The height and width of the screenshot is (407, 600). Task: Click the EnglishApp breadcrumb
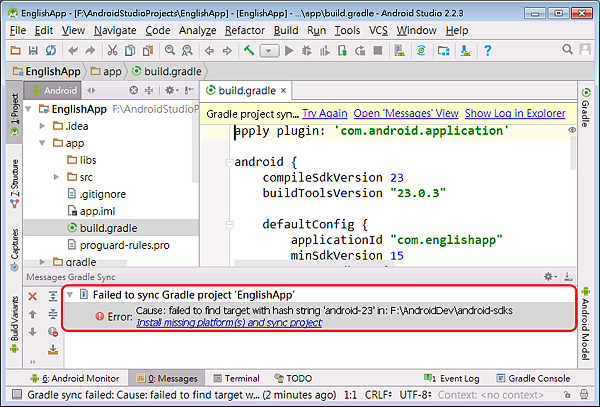pyautogui.click(x=47, y=72)
